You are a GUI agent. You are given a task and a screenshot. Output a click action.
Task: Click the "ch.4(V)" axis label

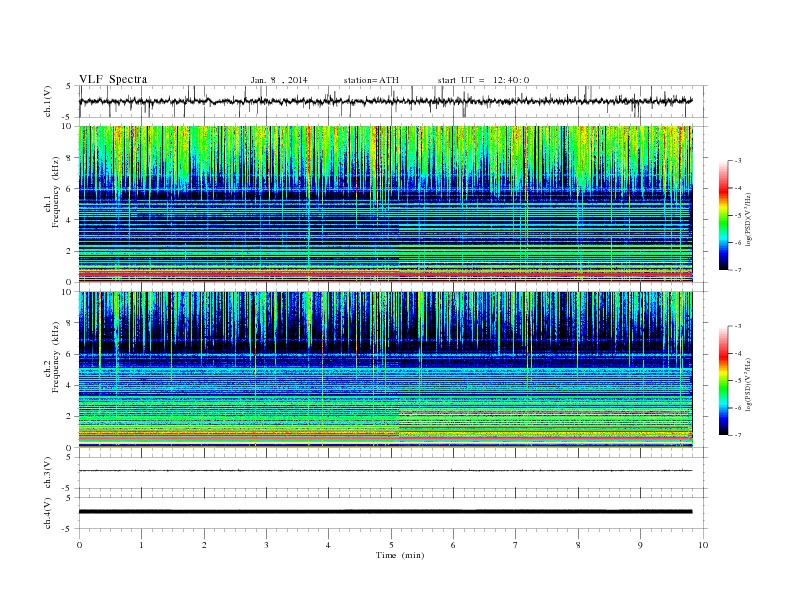click(47, 513)
